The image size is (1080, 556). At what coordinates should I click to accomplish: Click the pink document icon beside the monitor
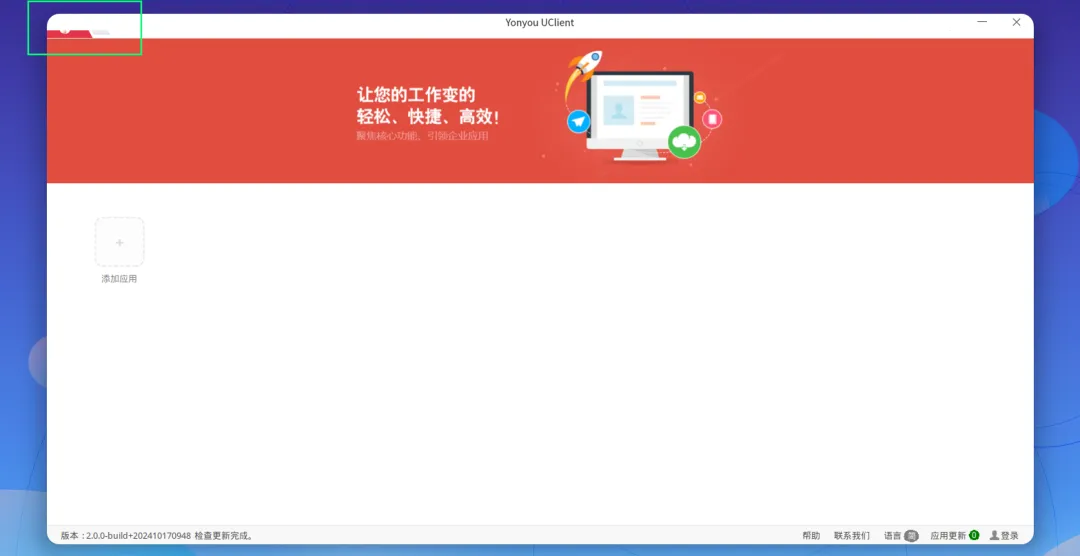tap(712, 119)
